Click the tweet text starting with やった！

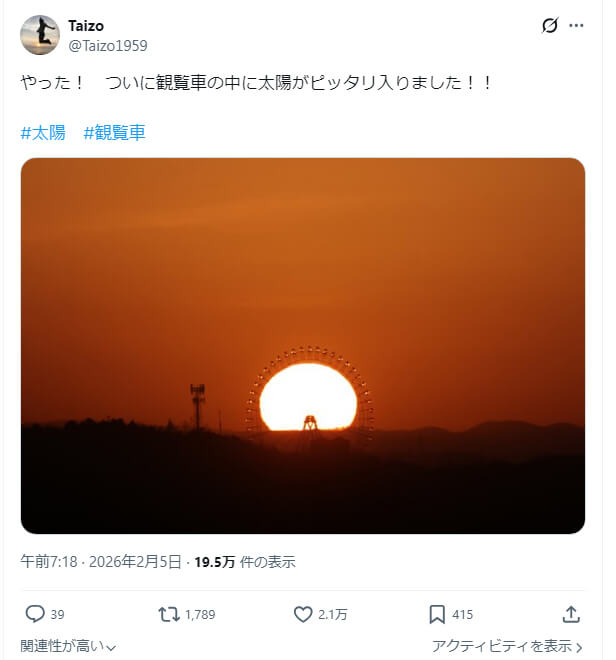tap(257, 84)
